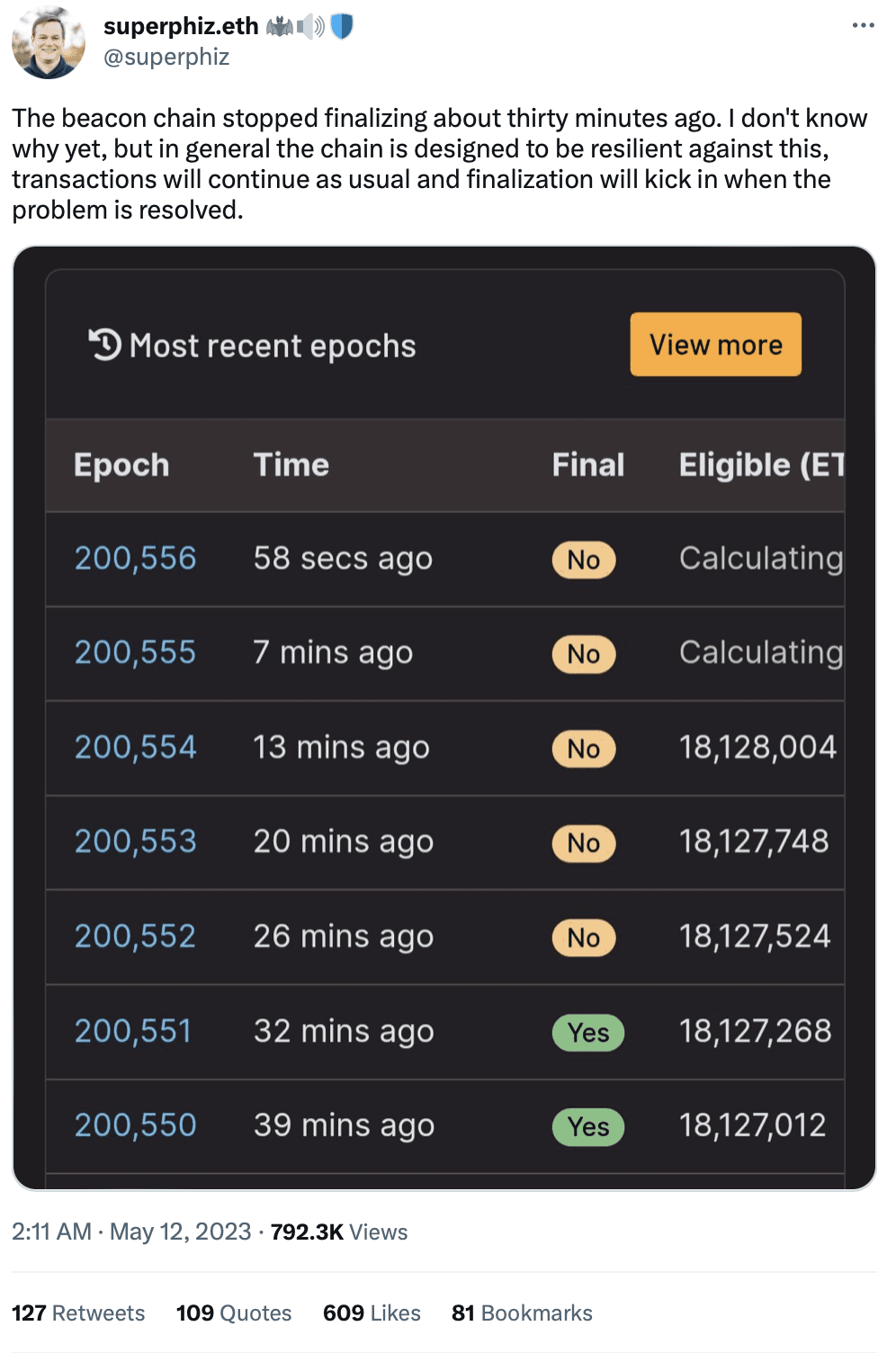Click the May 12, 2023 timestamp
The width and height of the screenshot is (896, 1353).
180,1232
